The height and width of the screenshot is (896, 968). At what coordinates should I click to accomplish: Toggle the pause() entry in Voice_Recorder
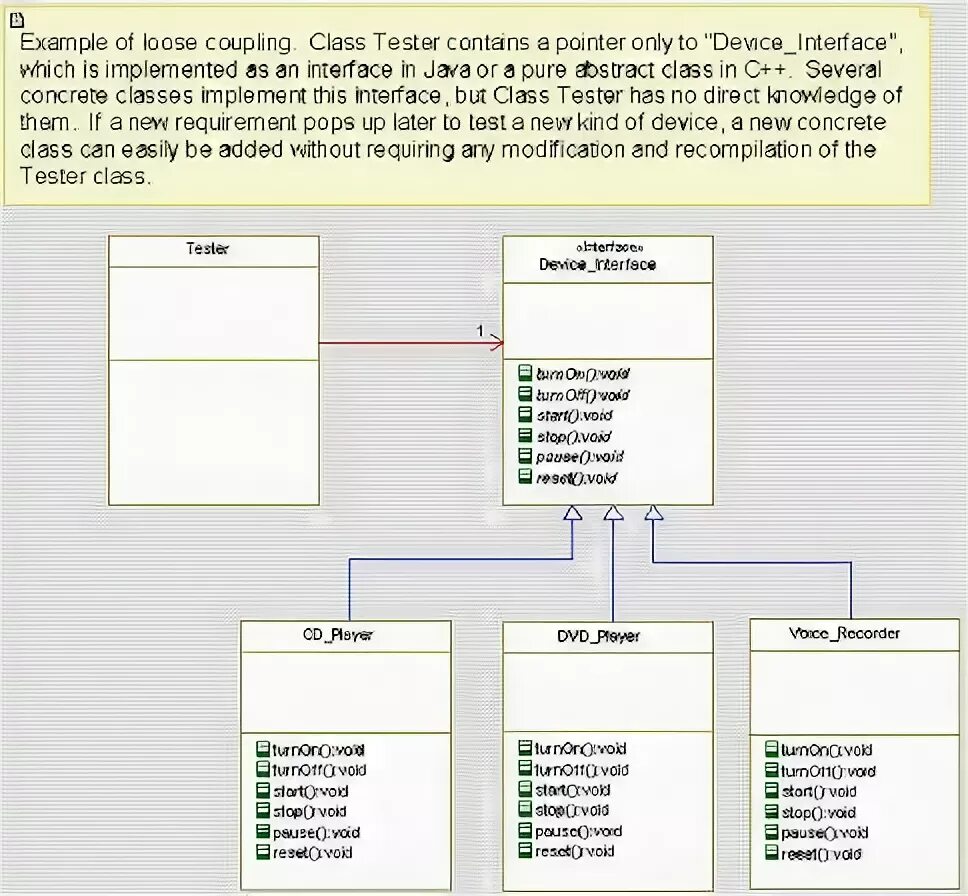(770, 833)
